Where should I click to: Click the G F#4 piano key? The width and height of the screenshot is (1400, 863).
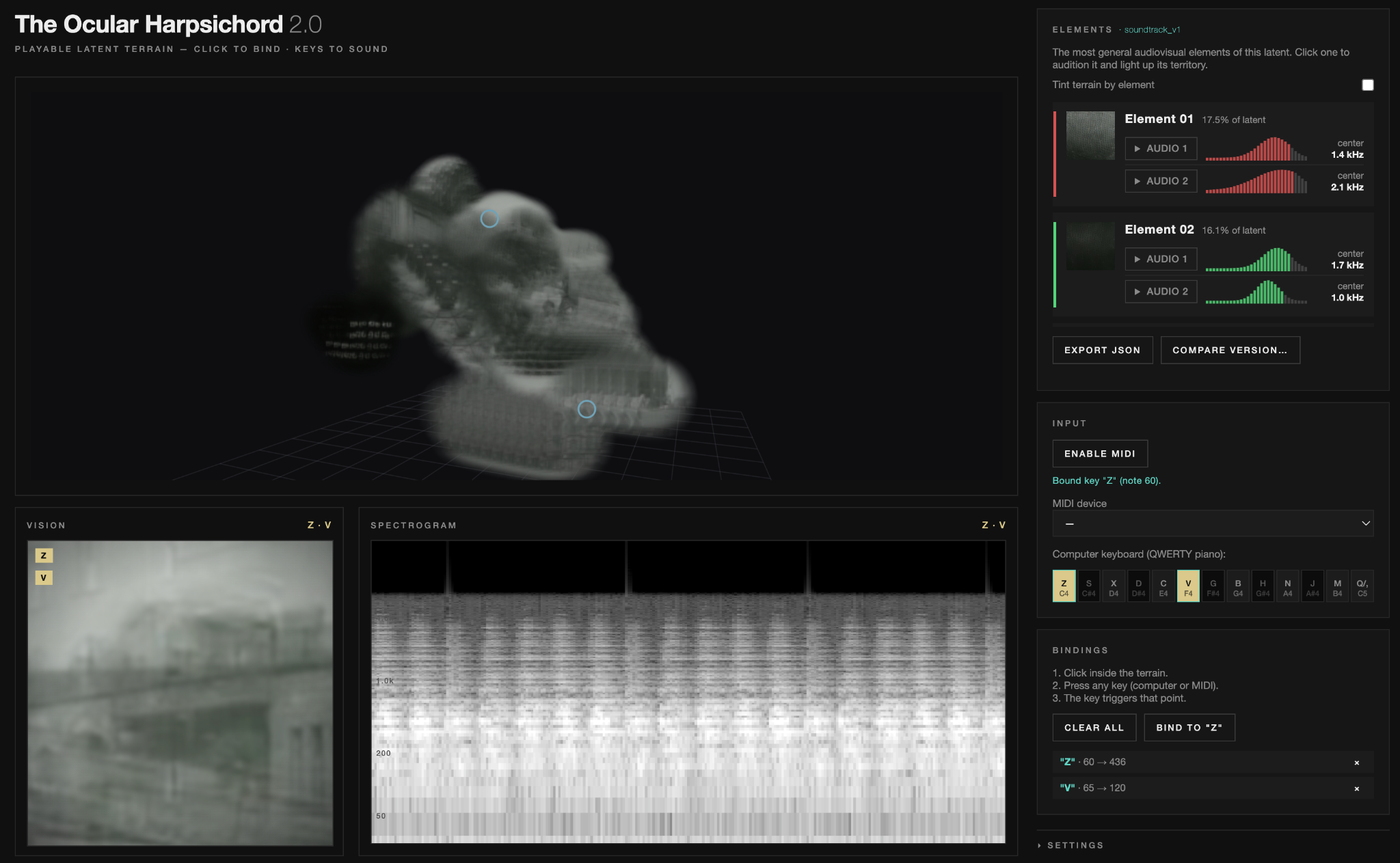[x=1213, y=586]
